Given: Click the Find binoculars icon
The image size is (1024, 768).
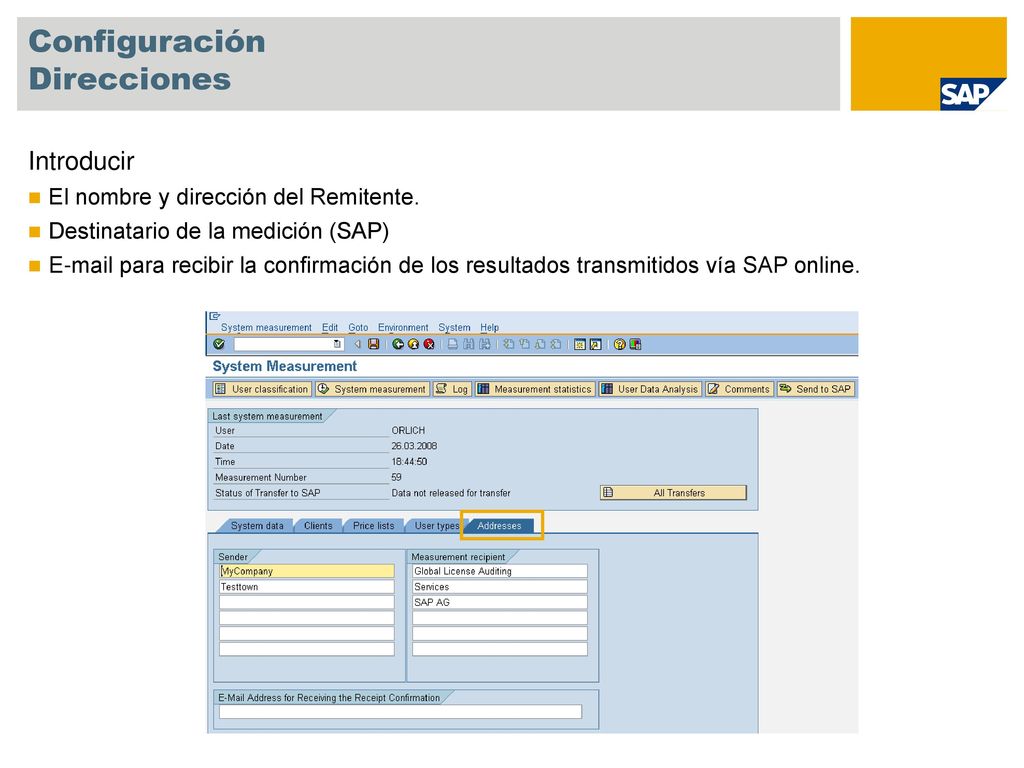Looking at the screenshot, I should [x=469, y=344].
